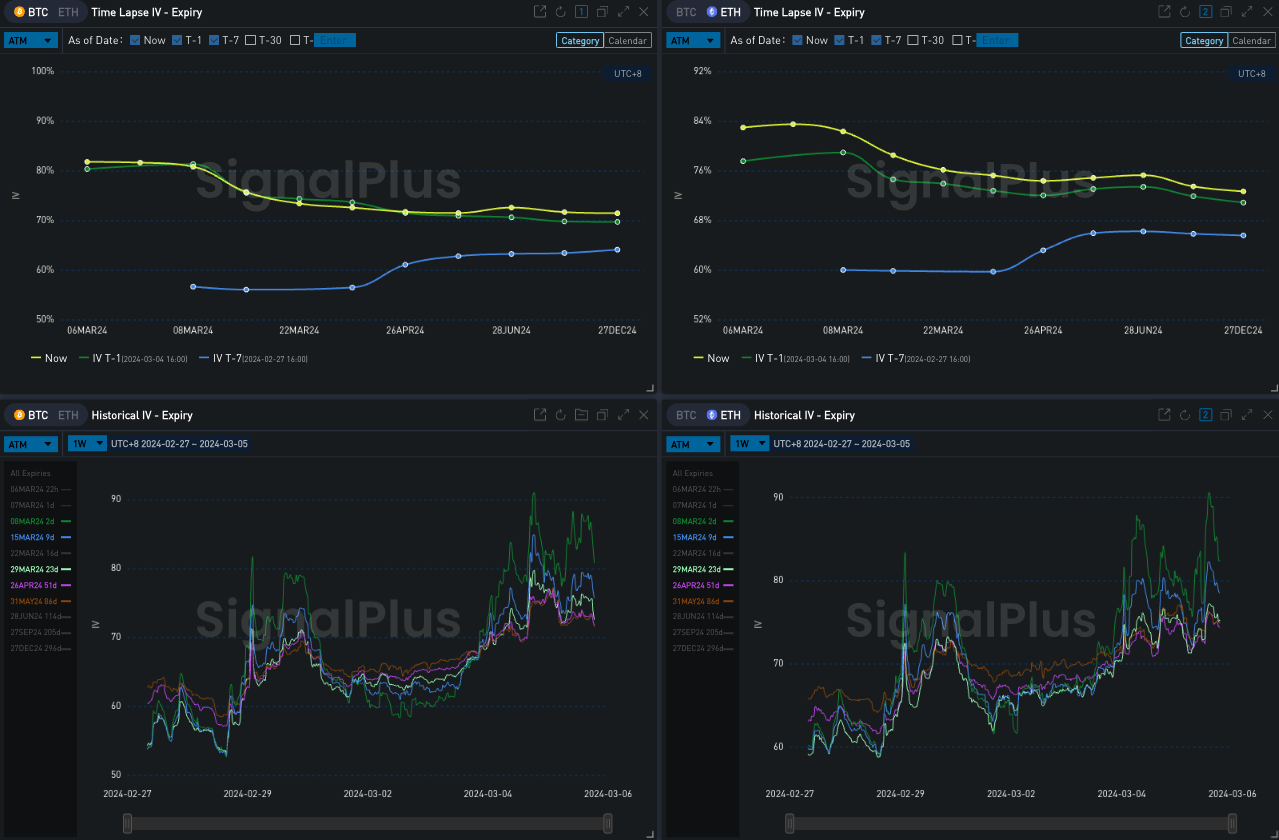1279x840 pixels.
Task: Open the ATM dropdown in the BTC Time Lapse panel
Action: (29, 40)
